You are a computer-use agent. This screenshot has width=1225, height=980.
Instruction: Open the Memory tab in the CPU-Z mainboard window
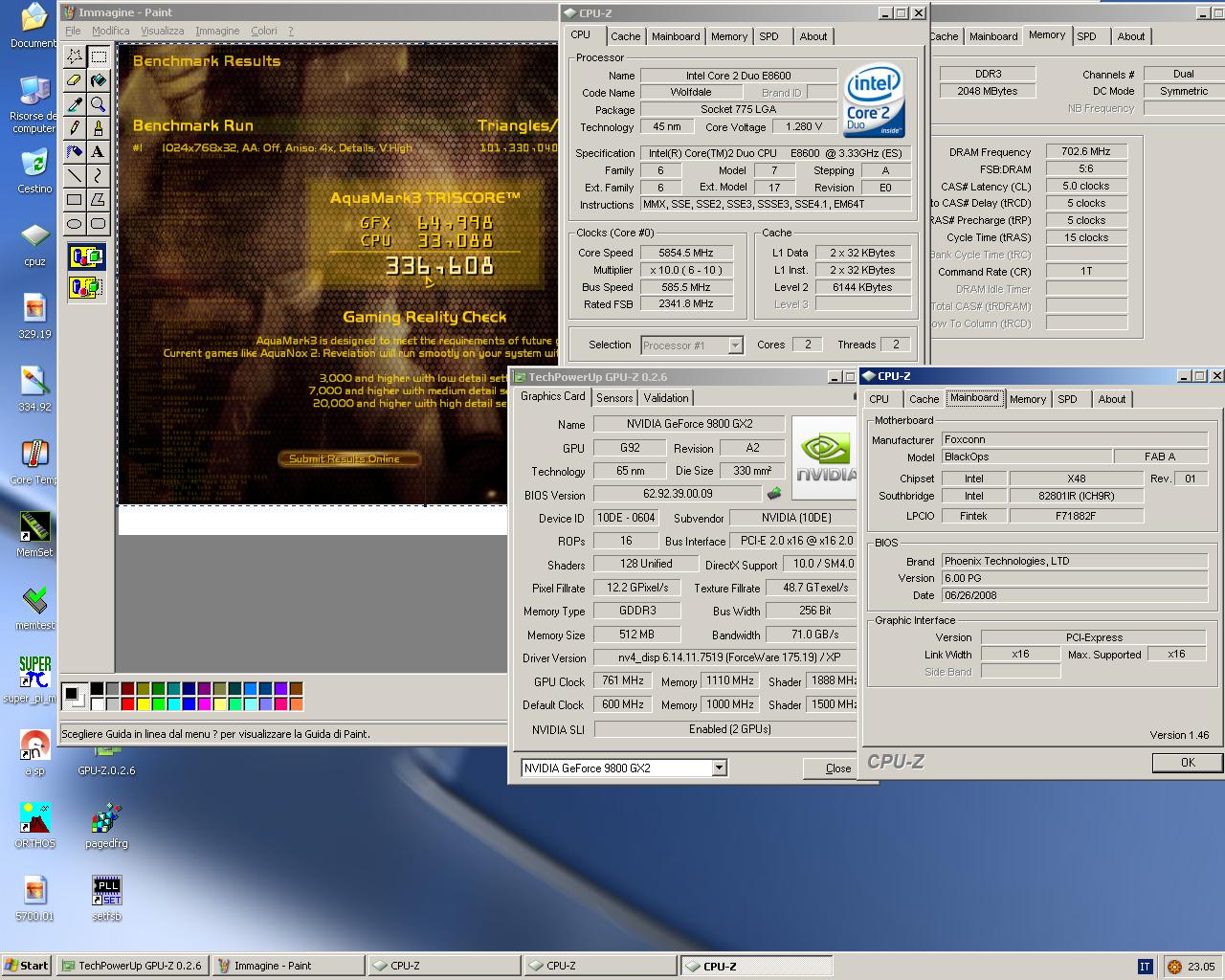pos(1028,399)
